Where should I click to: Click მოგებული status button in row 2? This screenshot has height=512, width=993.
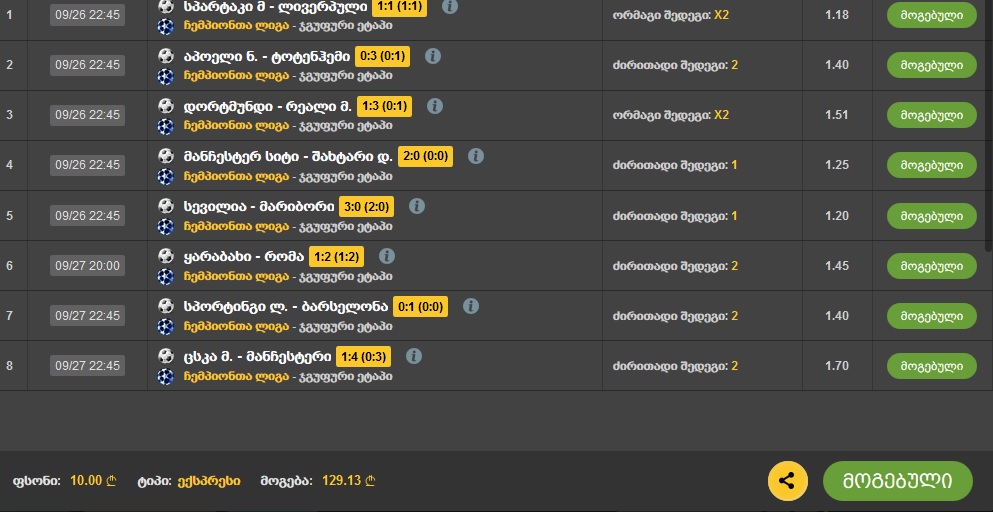pos(932,65)
